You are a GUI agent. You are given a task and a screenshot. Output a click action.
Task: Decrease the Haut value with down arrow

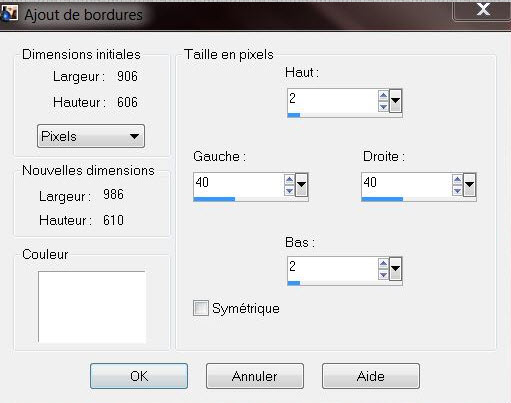tap(383, 107)
